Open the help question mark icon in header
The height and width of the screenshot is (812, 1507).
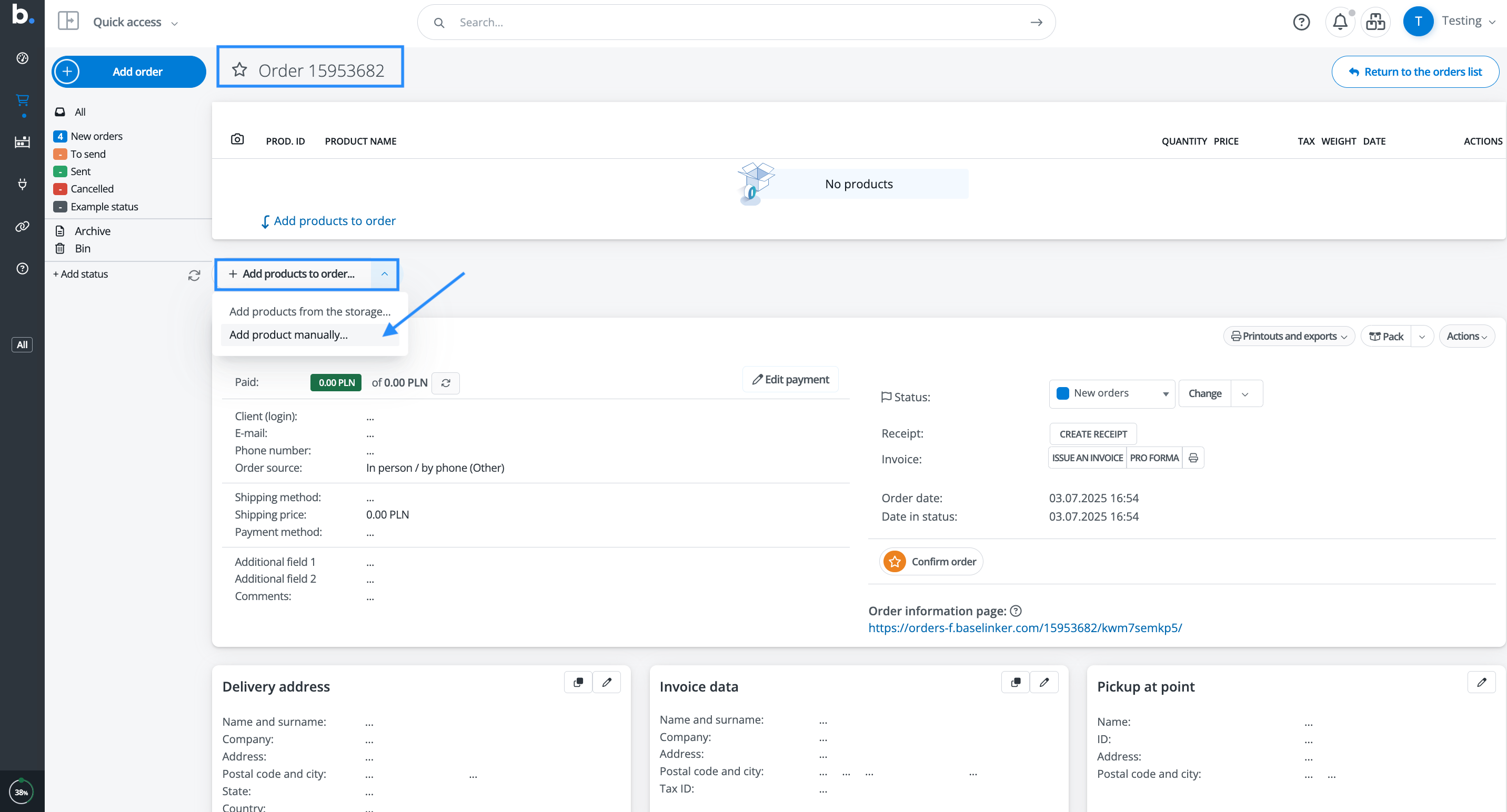[1301, 22]
